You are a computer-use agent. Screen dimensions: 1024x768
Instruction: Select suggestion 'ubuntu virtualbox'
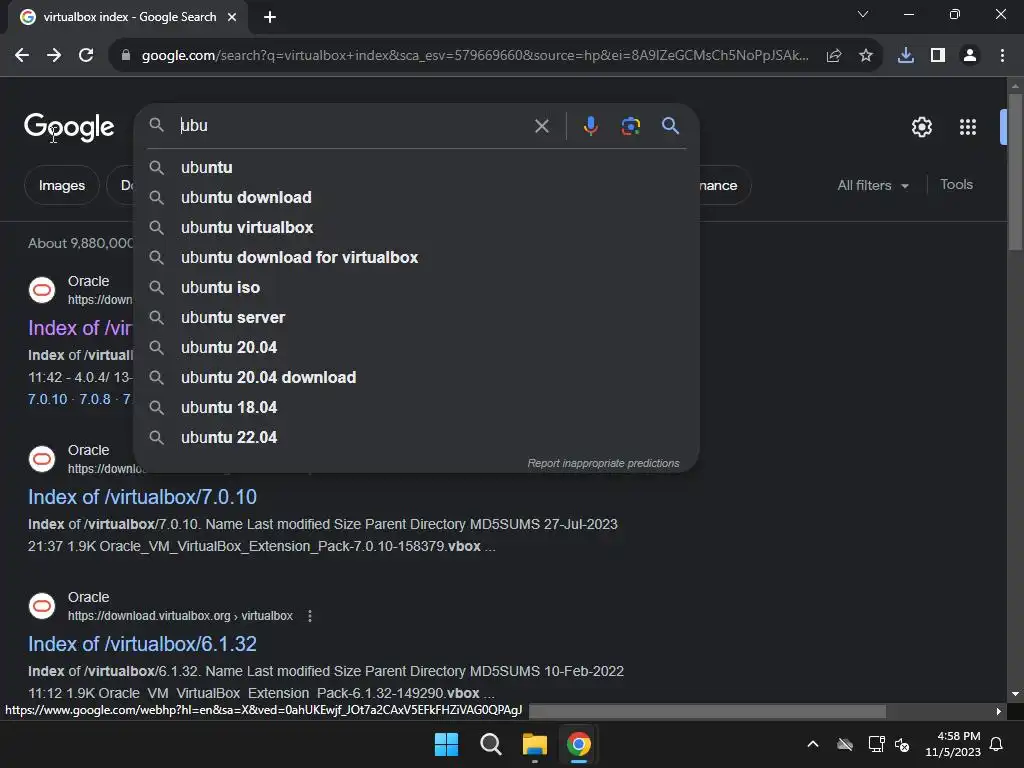click(416, 227)
